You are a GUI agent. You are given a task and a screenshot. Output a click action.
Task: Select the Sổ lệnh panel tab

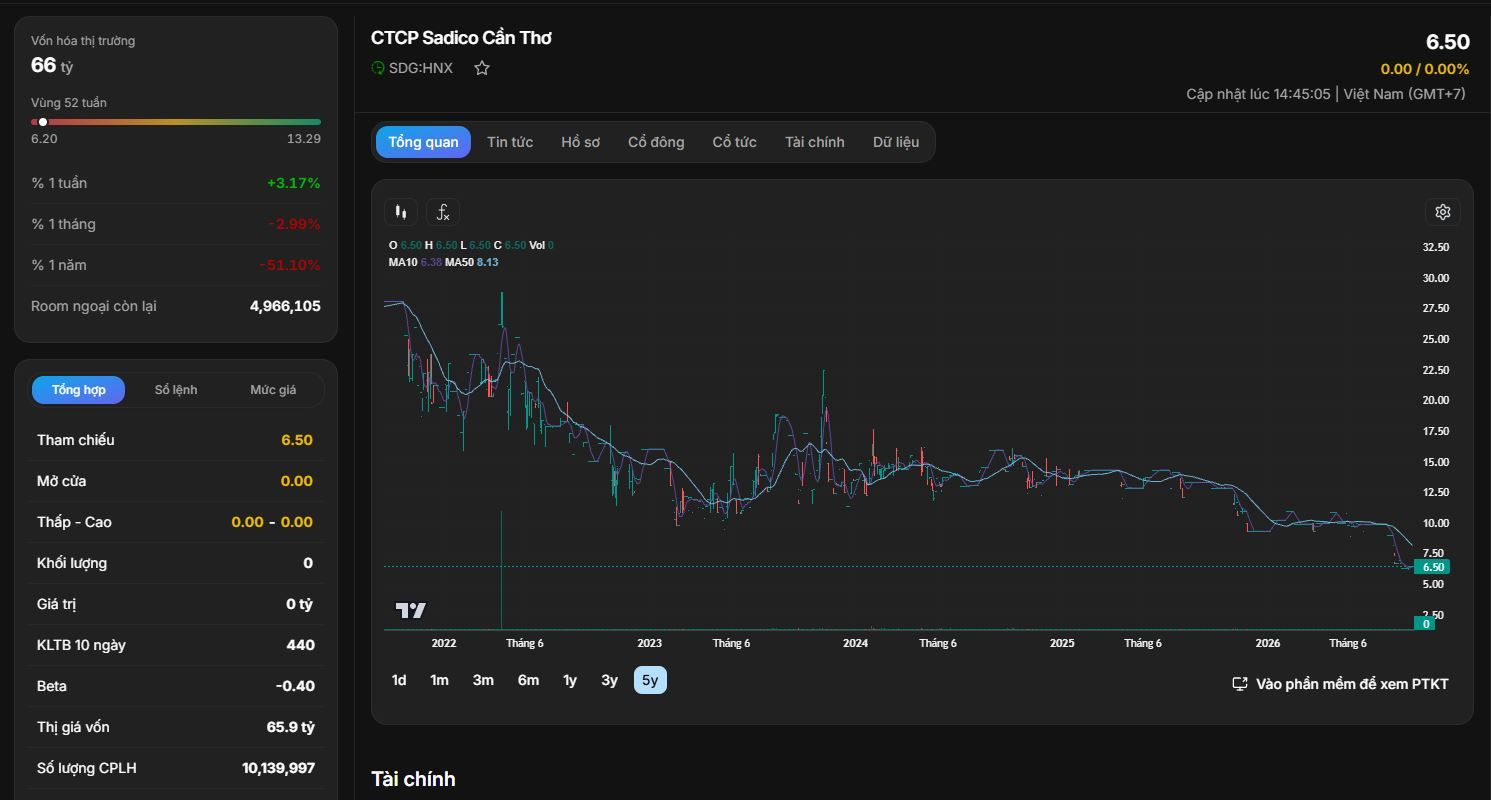176,390
